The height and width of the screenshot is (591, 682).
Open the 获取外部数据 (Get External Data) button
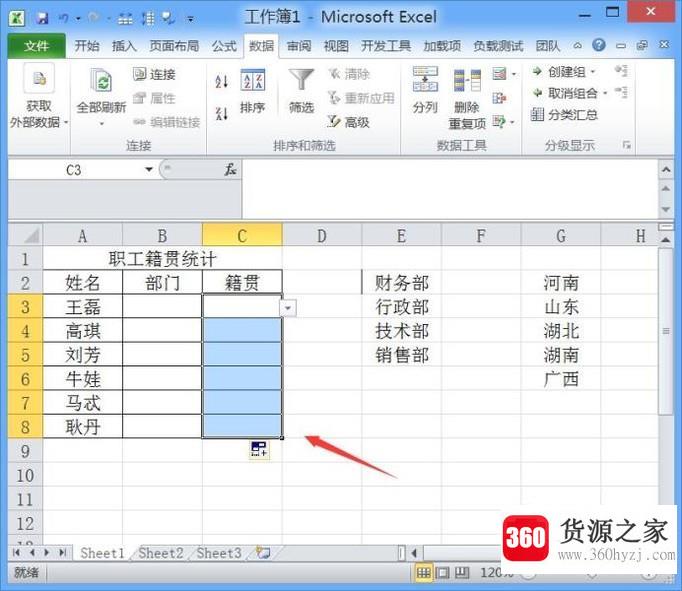tap(38, 97)
